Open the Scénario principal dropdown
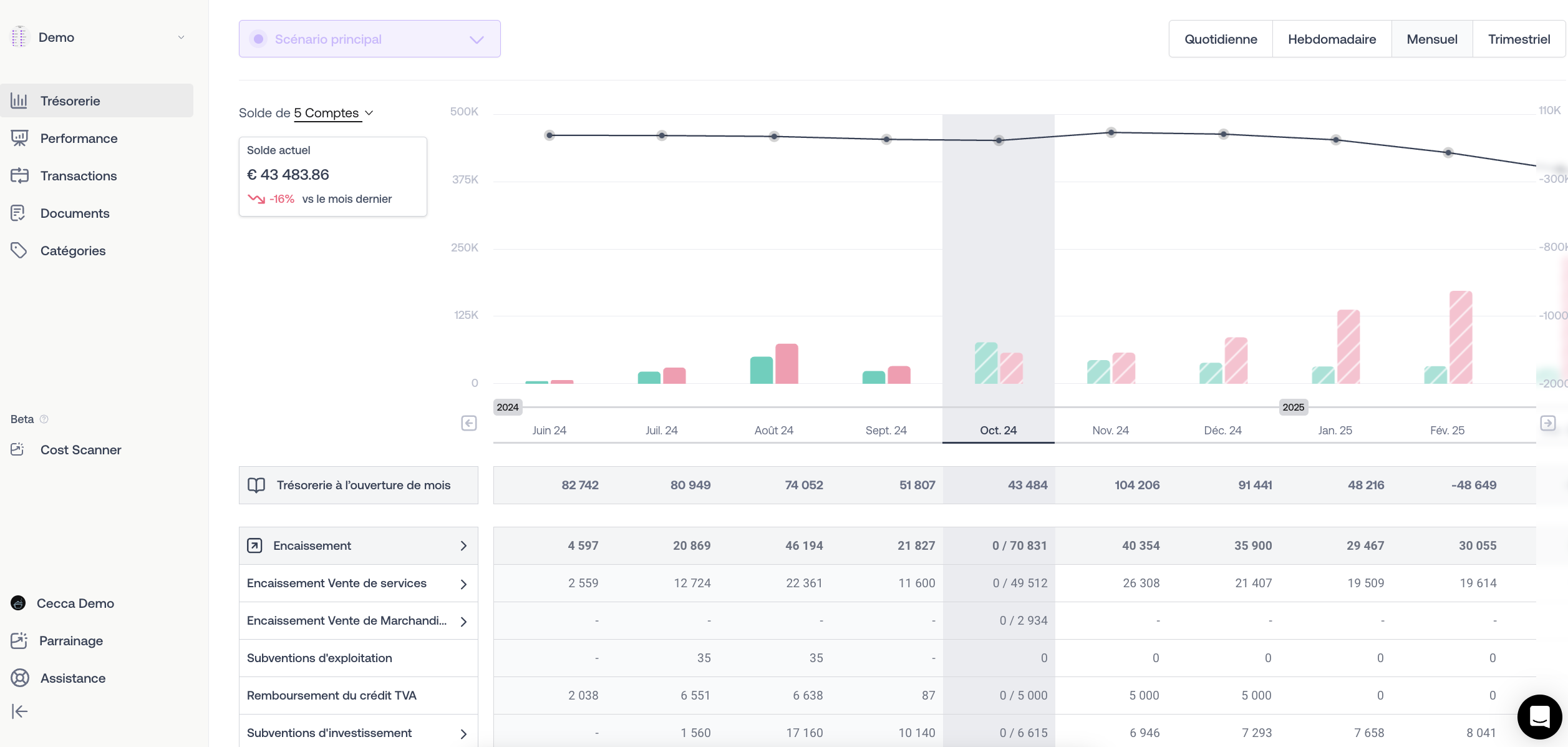This screenshot has width=1568, height=747. [x=369, y=39]
